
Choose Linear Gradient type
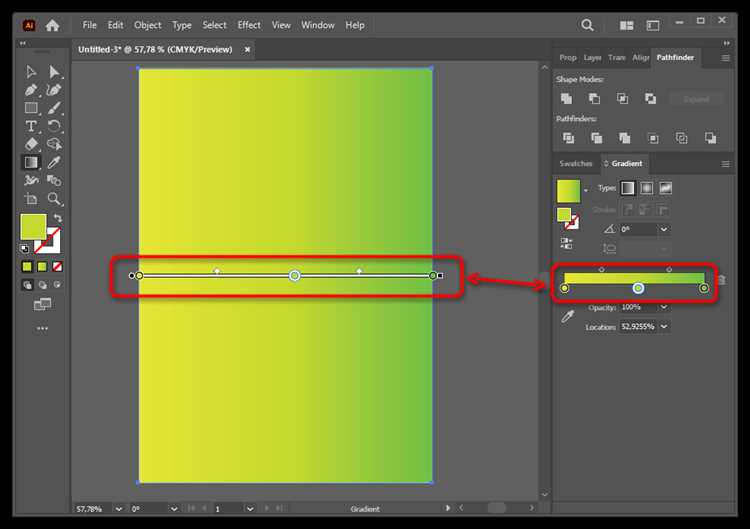pyautogui.click(x=628, y=188)
